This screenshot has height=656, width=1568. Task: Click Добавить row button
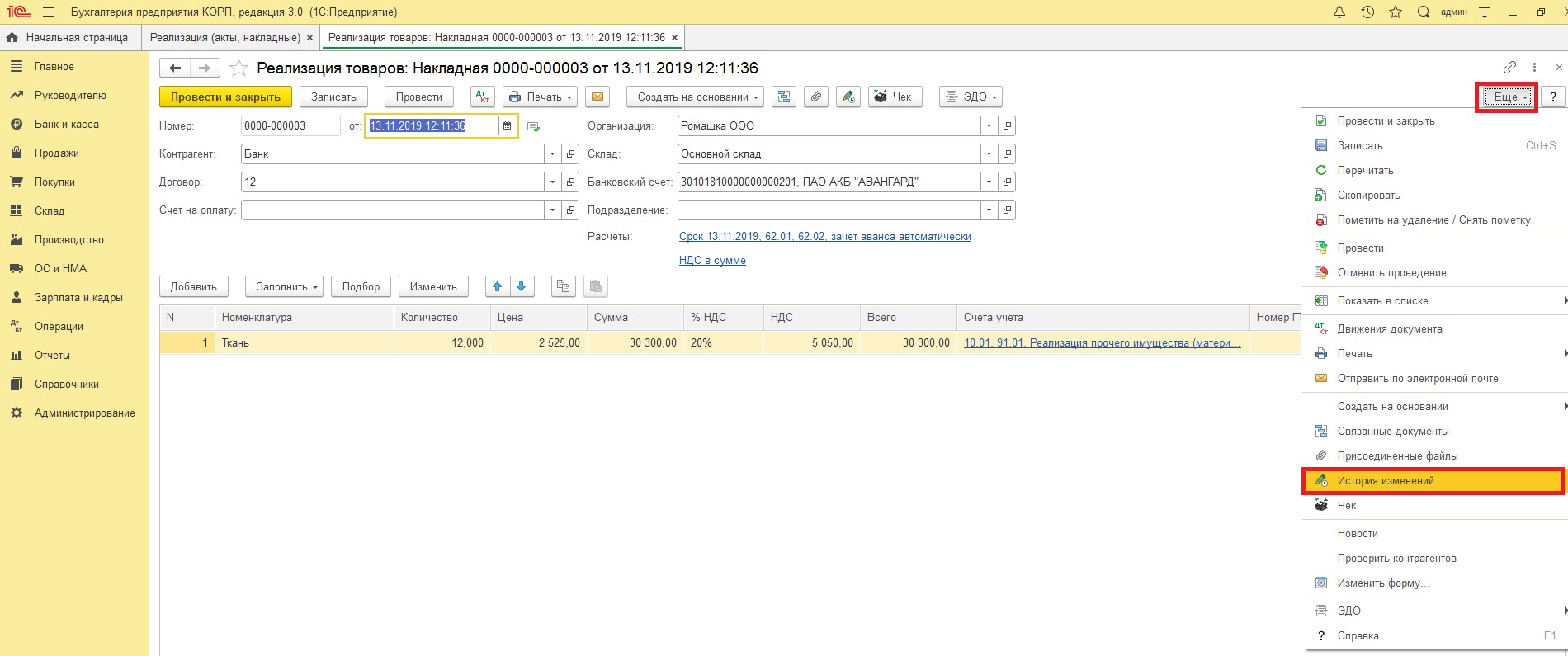click(194, 286)
